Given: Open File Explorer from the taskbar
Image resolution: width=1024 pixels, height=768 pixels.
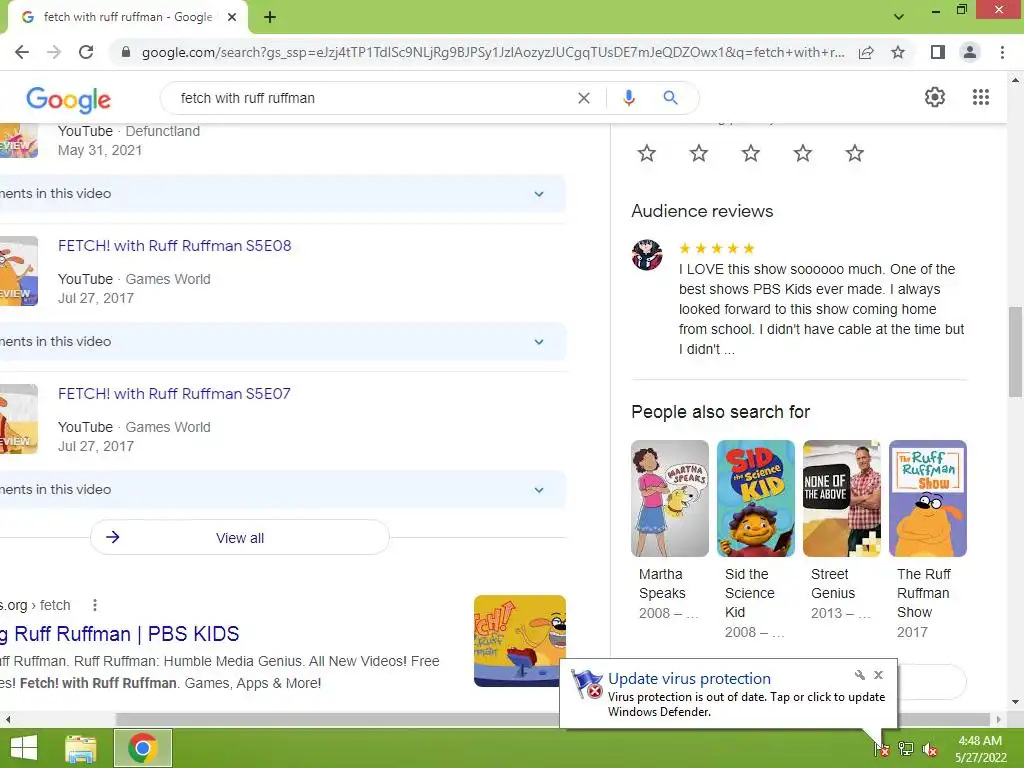Looking at the screenshot, I should click(80, 748).
